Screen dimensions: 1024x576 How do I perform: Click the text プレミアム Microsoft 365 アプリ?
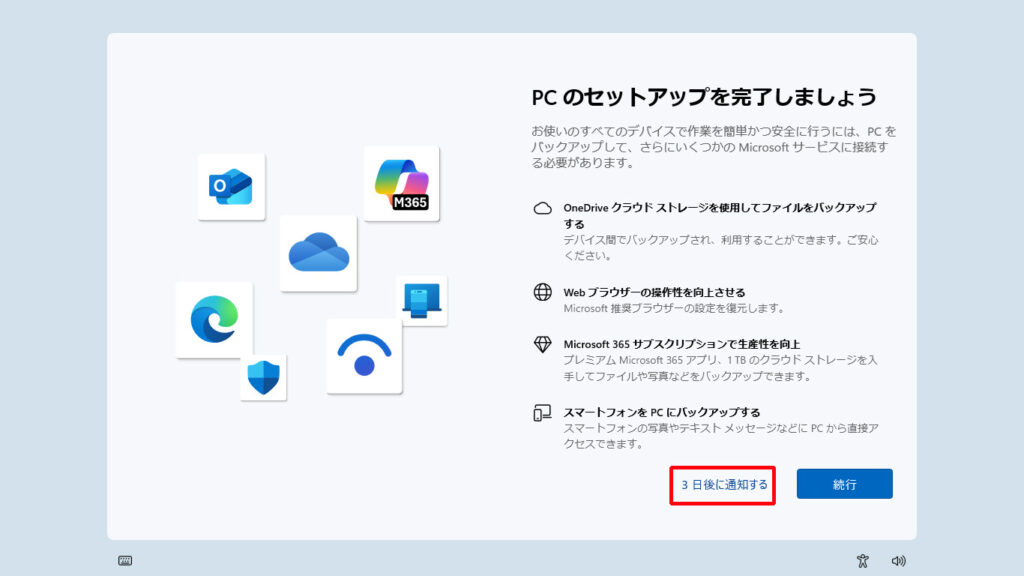pyautogui.click(x=720, y=368)
